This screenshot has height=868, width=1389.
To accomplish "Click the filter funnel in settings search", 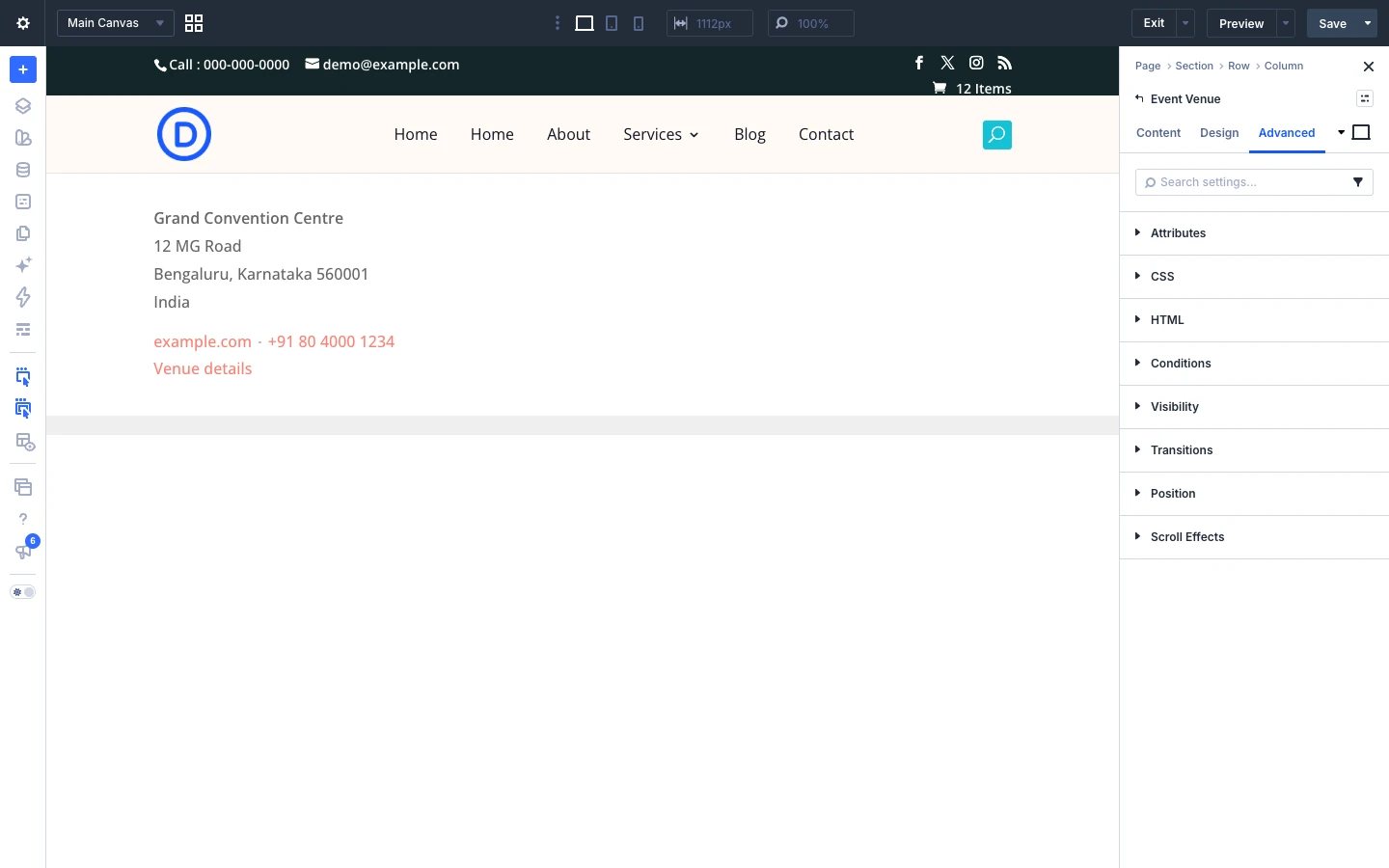I will 1358,182.
